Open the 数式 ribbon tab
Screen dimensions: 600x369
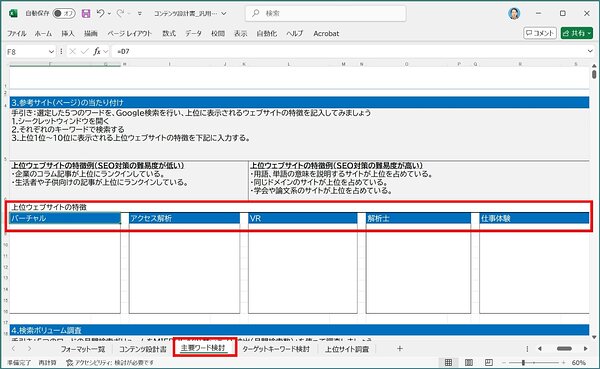[x=169, y=34]
